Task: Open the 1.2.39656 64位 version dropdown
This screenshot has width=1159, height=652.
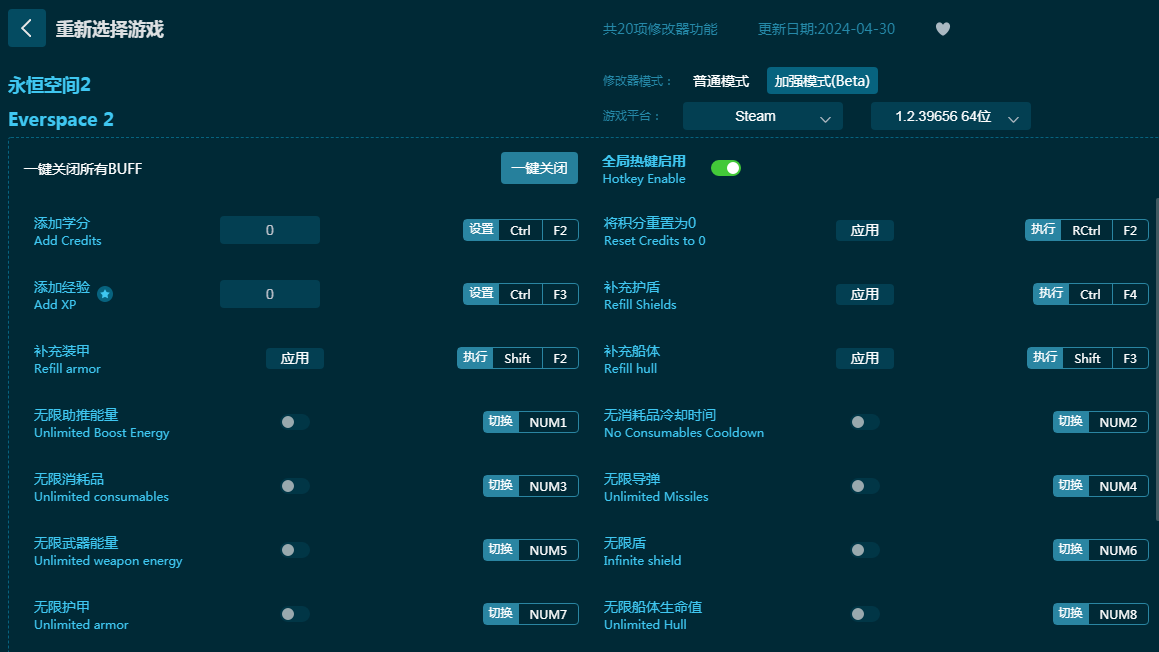Action: coord(951,116)
